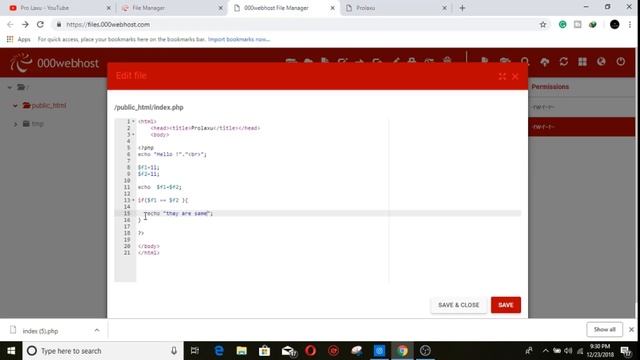
Task: Switch to the 000webhost File Manager tab
Action: click(284, 8)
